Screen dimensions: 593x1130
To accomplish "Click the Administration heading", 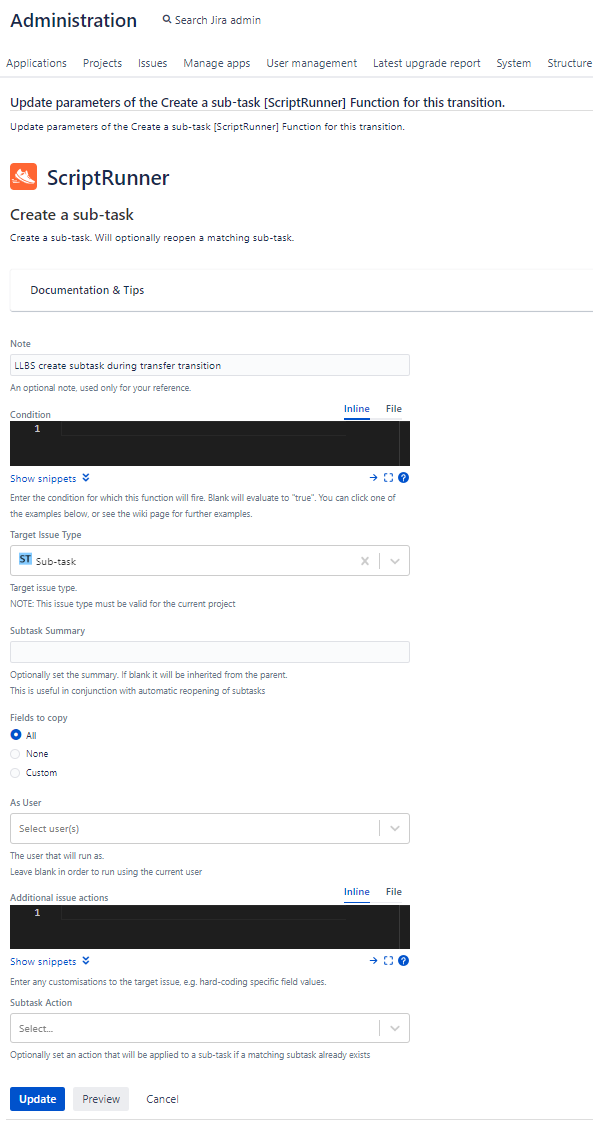I will click(x=73, y=20).
